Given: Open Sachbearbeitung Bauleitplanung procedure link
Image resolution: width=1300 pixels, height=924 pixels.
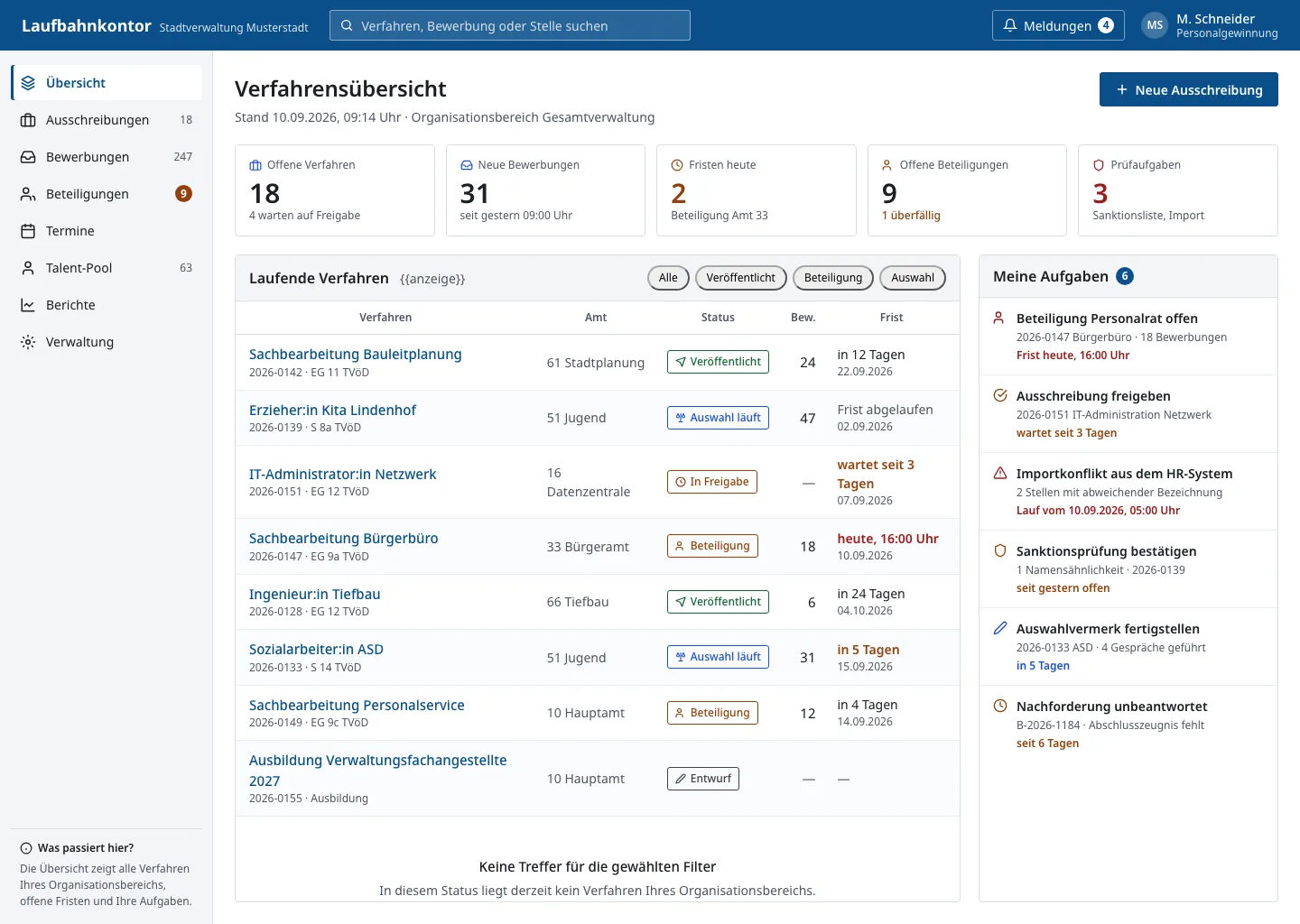Looking at the screenshot, I should [x=355, y=355].
